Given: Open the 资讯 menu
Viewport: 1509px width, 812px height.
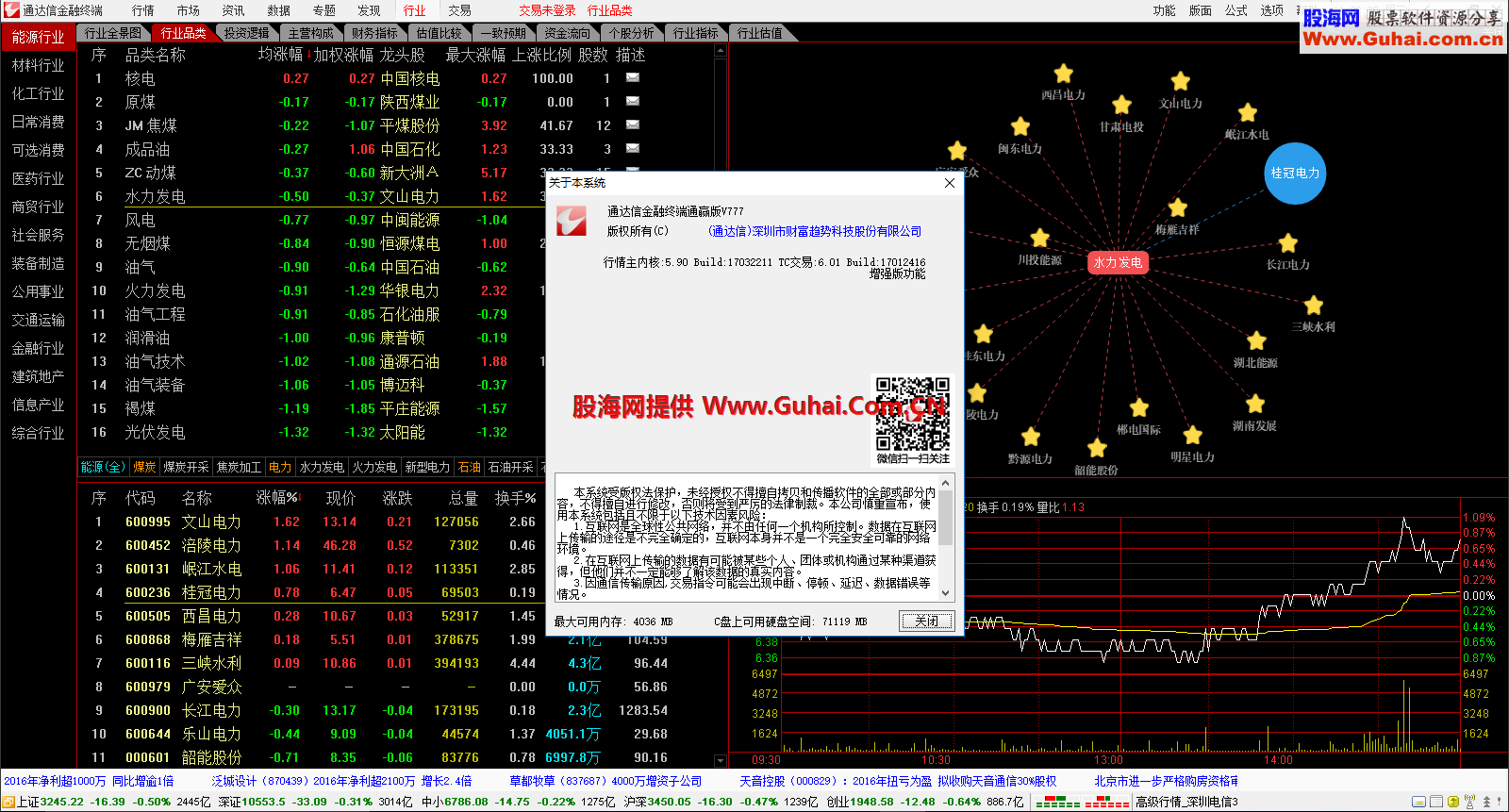Looking at the screenshot, I should (233, 10).
